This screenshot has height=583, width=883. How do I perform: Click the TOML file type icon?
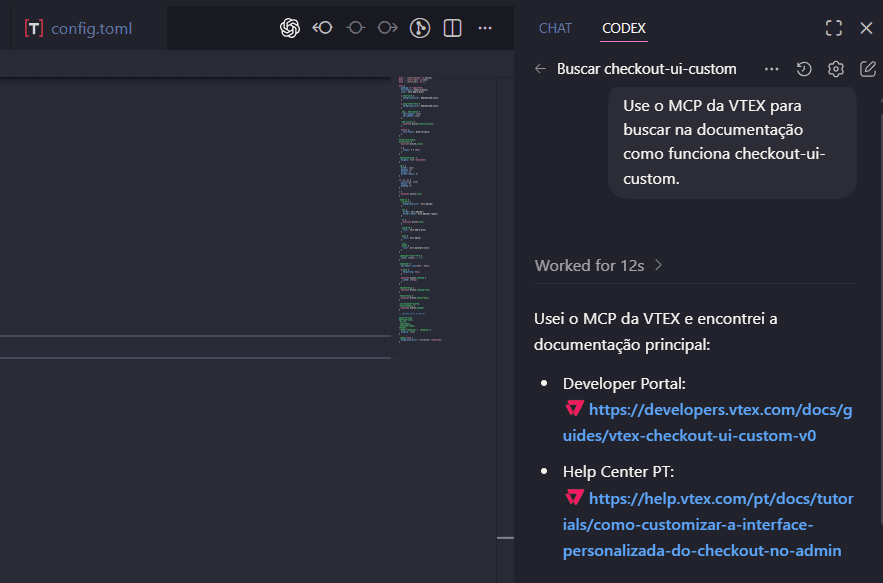tap(34, 28)
